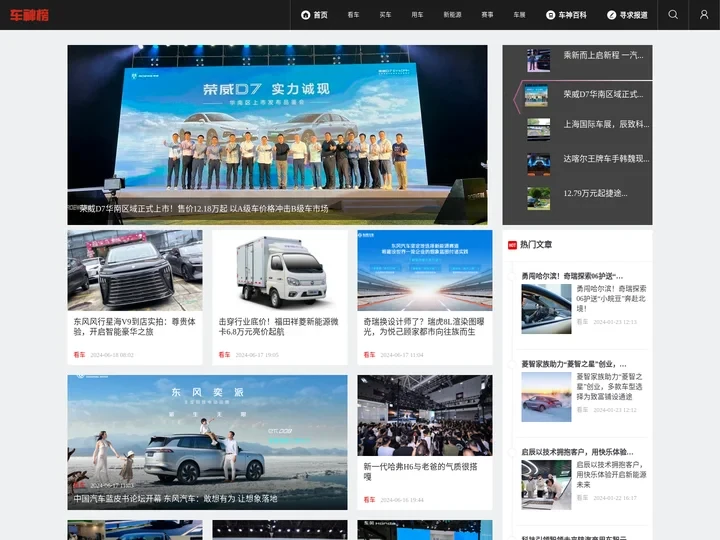Open the 首页 menu item
The height and width of the screenshot is (540, 720).
point(321,15)
